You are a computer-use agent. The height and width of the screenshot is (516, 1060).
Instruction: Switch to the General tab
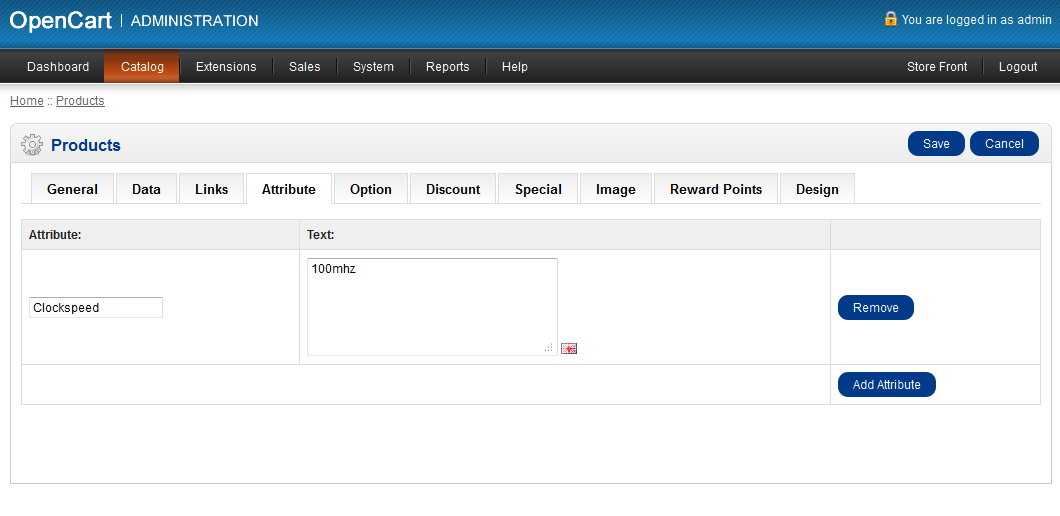(x=72, y=189)
